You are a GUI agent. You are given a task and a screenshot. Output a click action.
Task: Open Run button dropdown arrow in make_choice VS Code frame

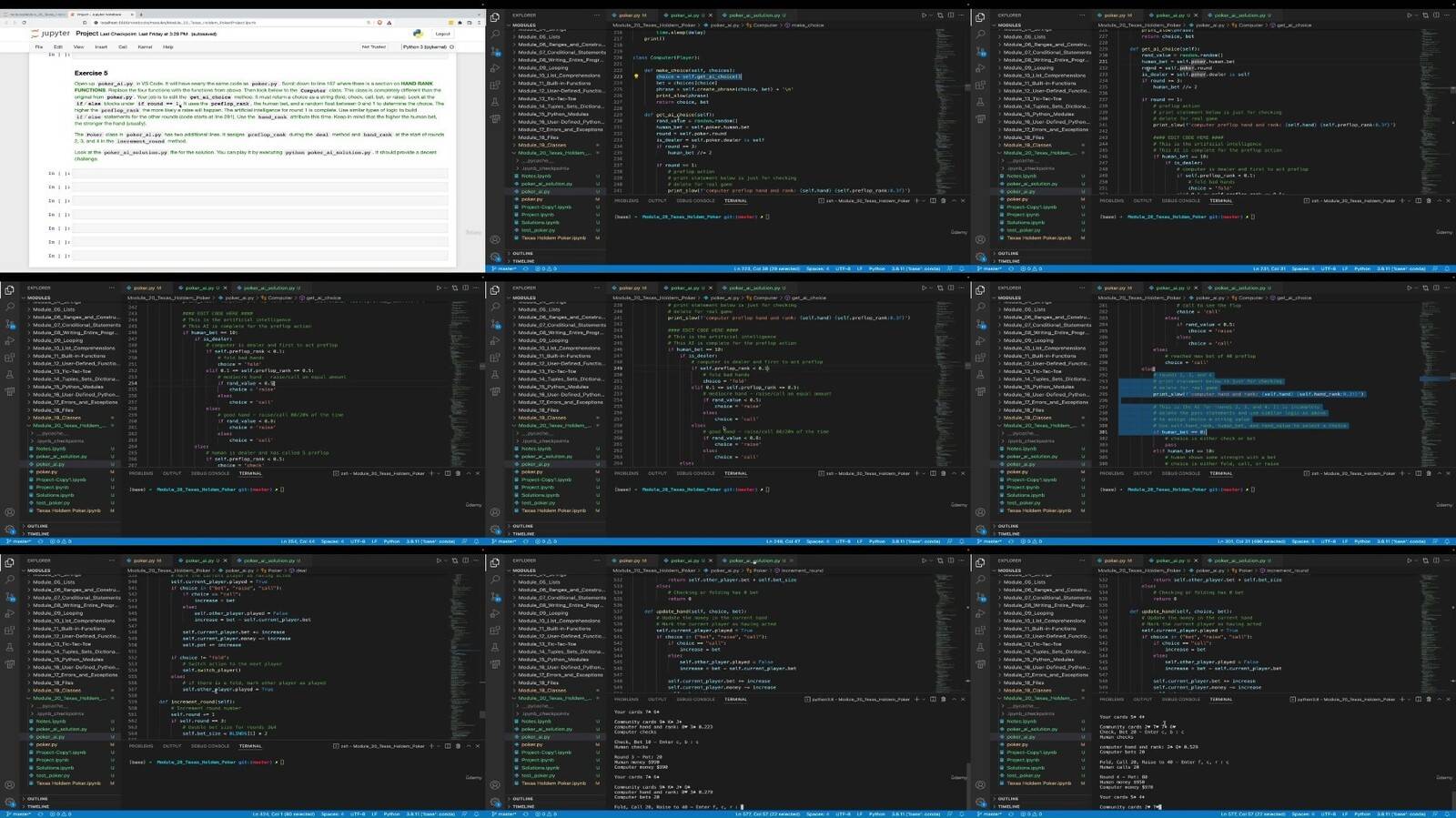click(x=932, y=15)
